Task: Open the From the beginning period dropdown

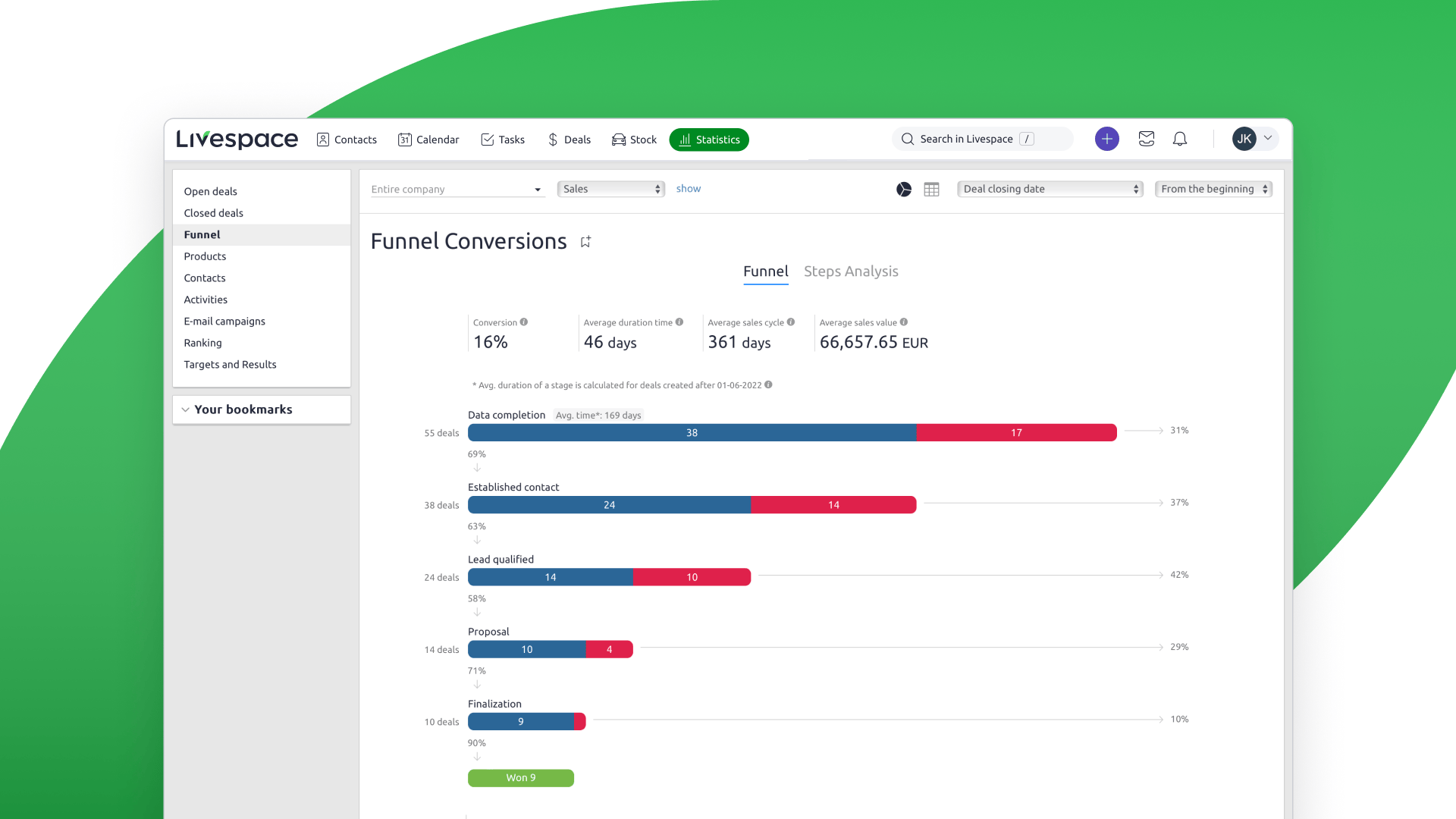Action: 1213,189
